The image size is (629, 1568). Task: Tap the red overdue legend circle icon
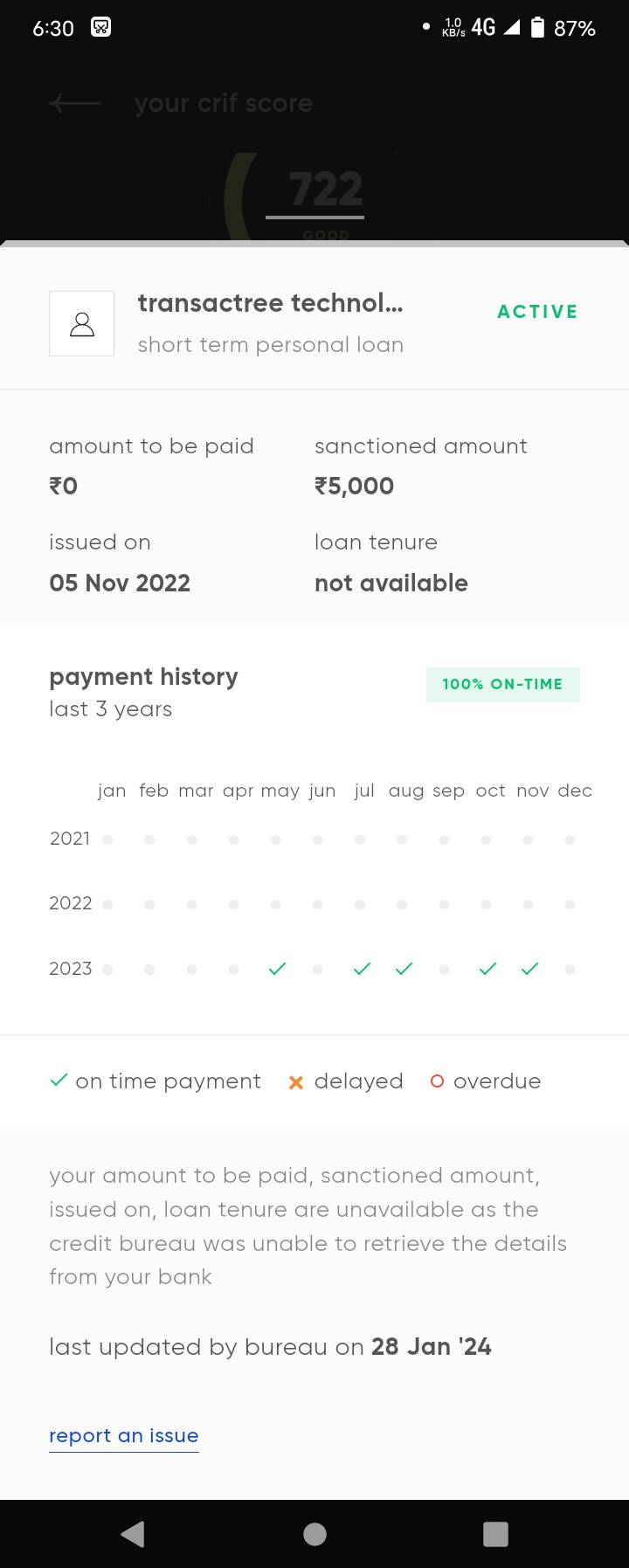pyautogui.click(x=437, y=1081)
